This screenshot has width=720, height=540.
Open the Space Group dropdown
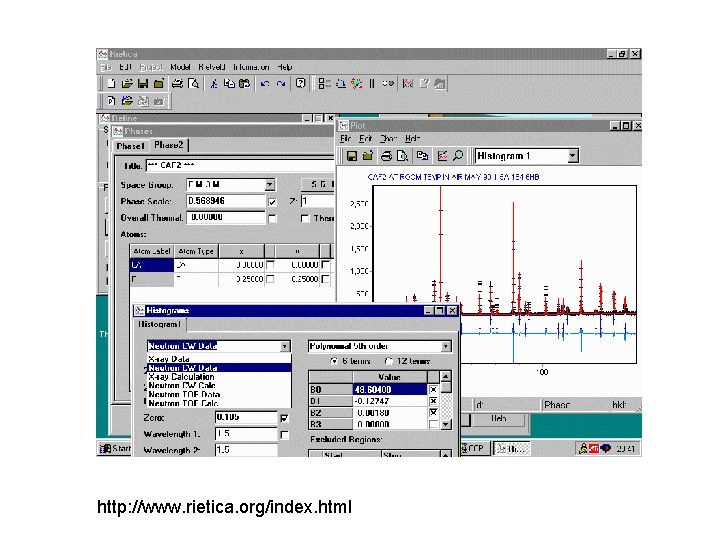tap(270, 185)
